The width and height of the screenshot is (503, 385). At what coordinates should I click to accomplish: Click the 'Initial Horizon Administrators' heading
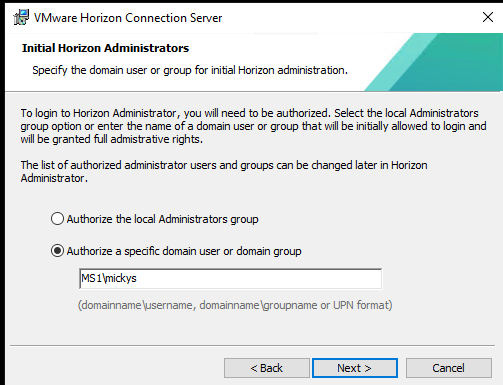(105, 48)
